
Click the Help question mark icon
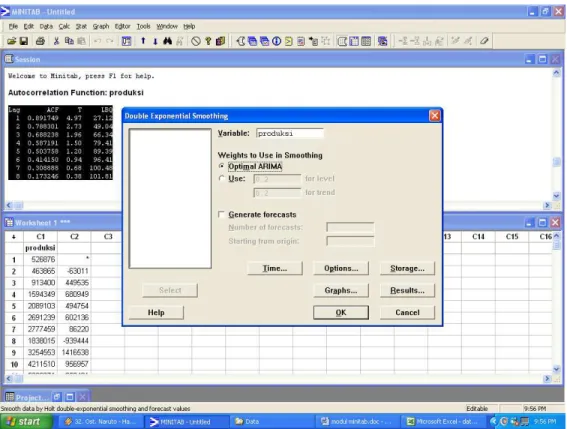click(208, 41)
